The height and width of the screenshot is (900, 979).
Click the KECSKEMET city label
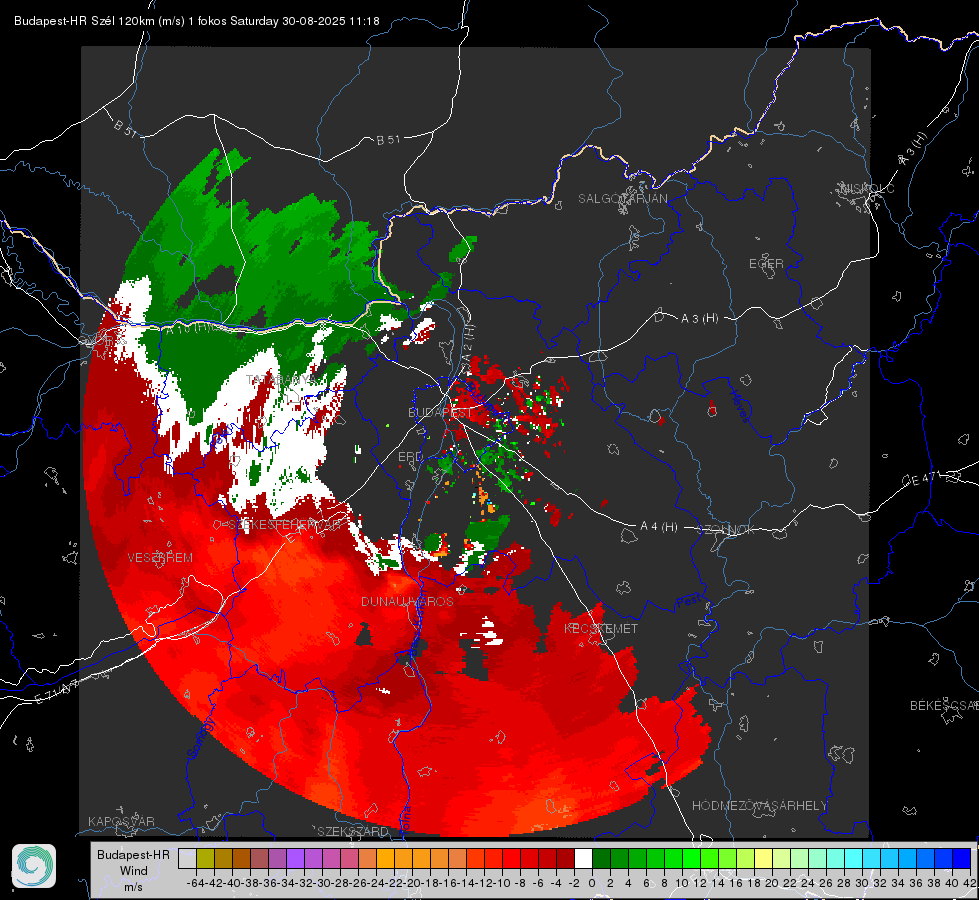[x=601, y=628]
